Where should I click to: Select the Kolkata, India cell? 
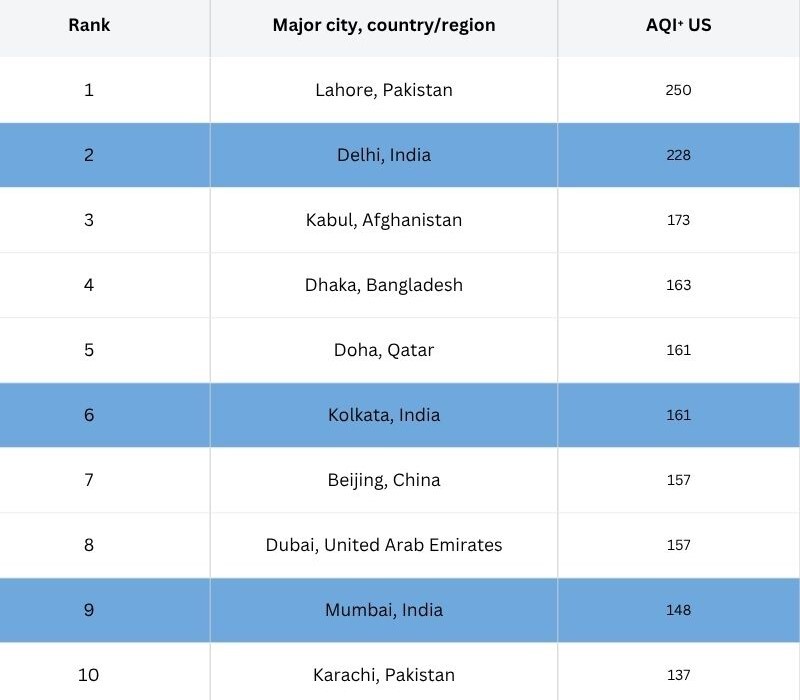click(384, 415)
